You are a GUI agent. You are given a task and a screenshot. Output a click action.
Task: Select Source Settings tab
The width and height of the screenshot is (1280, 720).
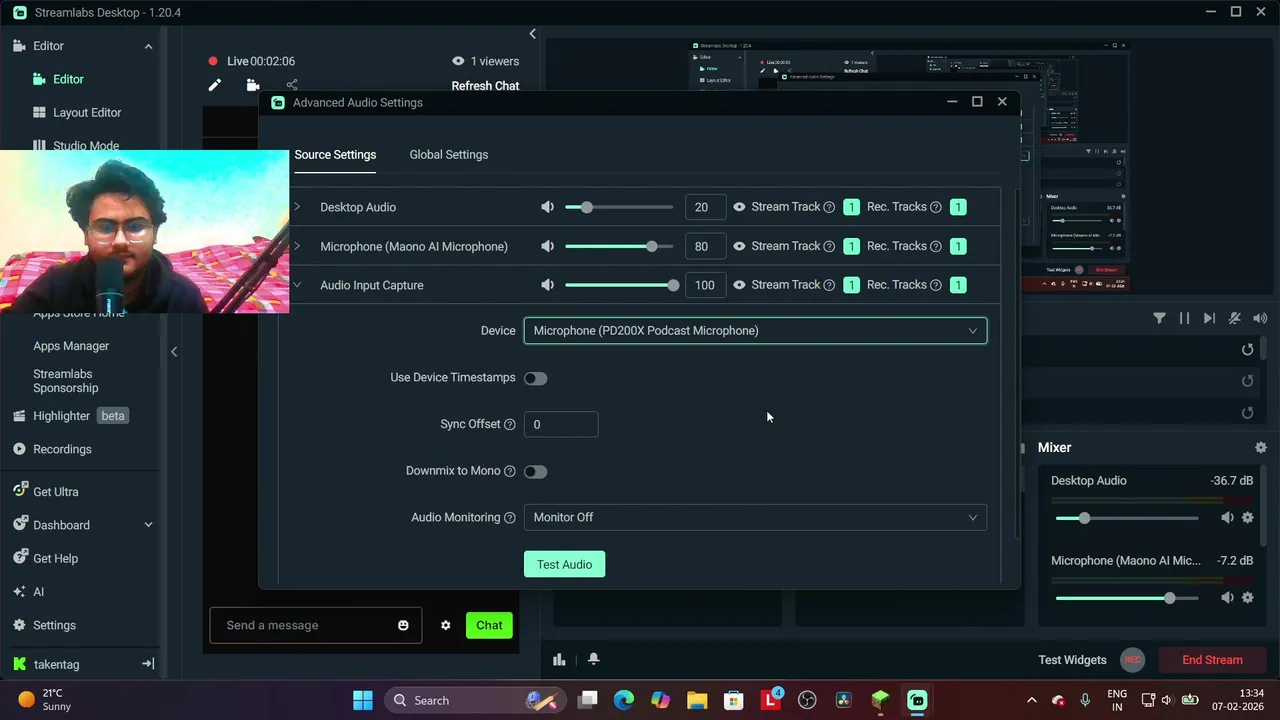335,154
